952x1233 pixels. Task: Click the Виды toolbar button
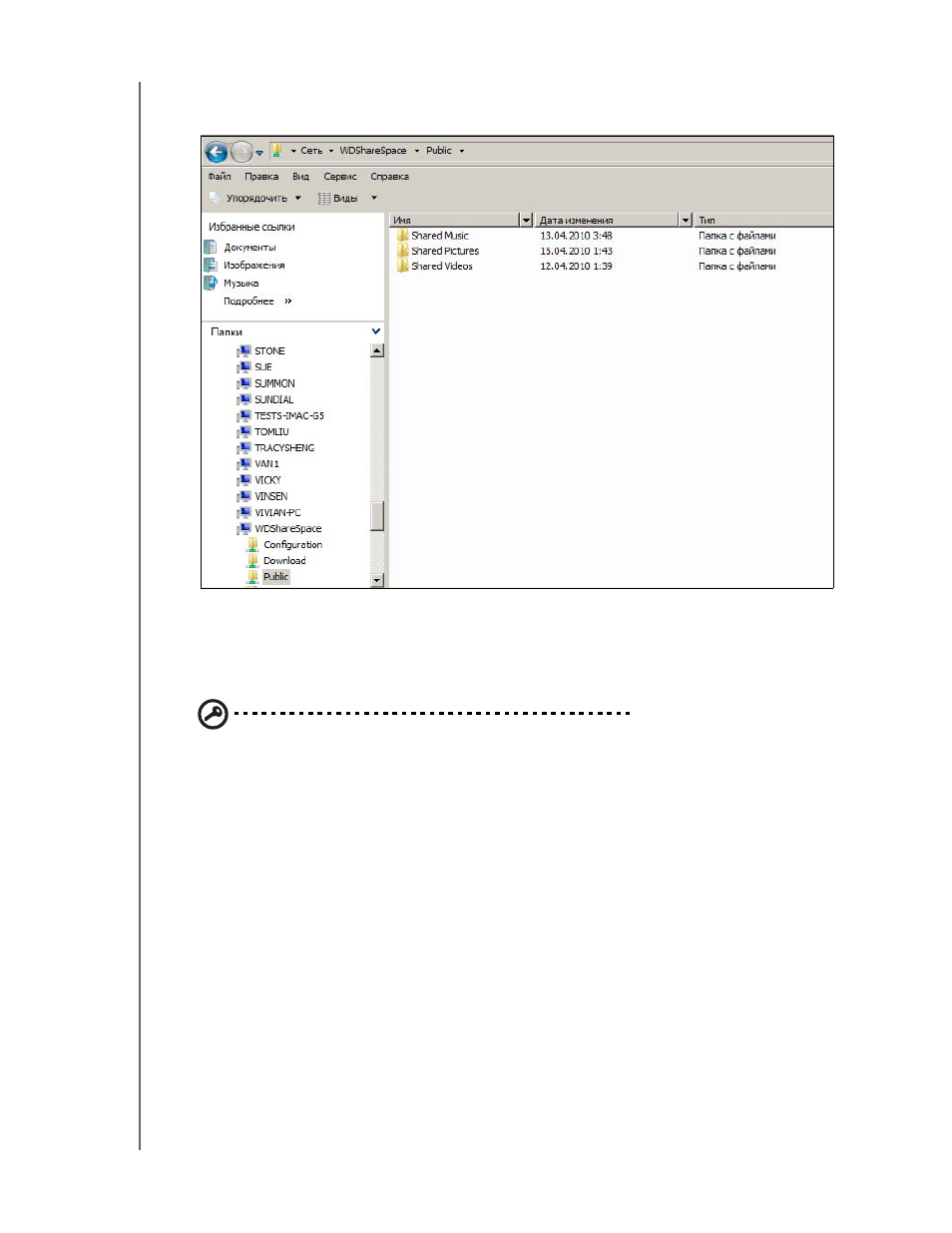[338, 198]
